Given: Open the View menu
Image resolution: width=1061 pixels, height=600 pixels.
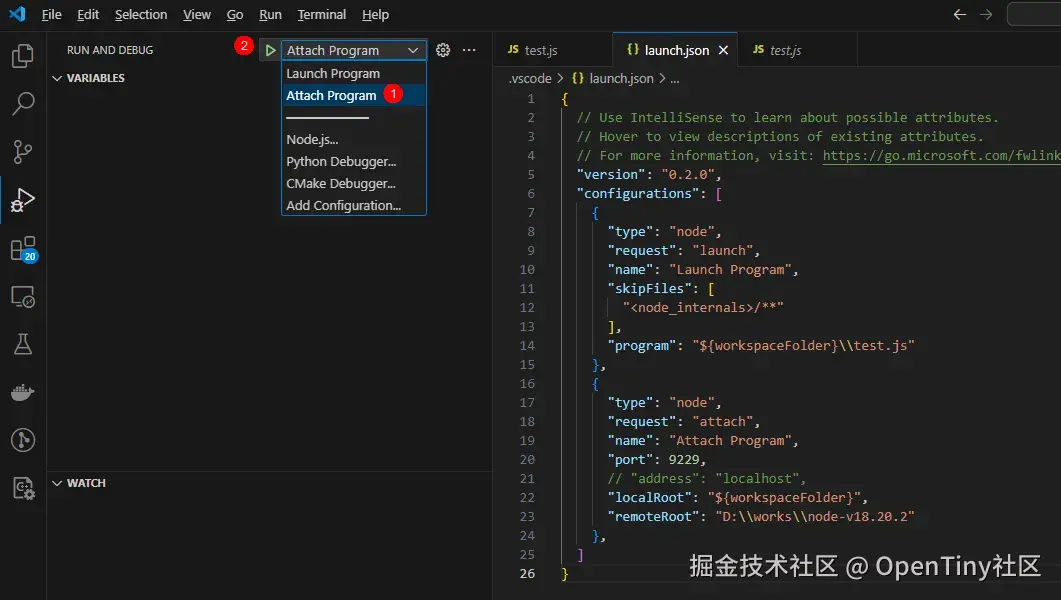Looking at the screenshot, I should coord(197,14).
